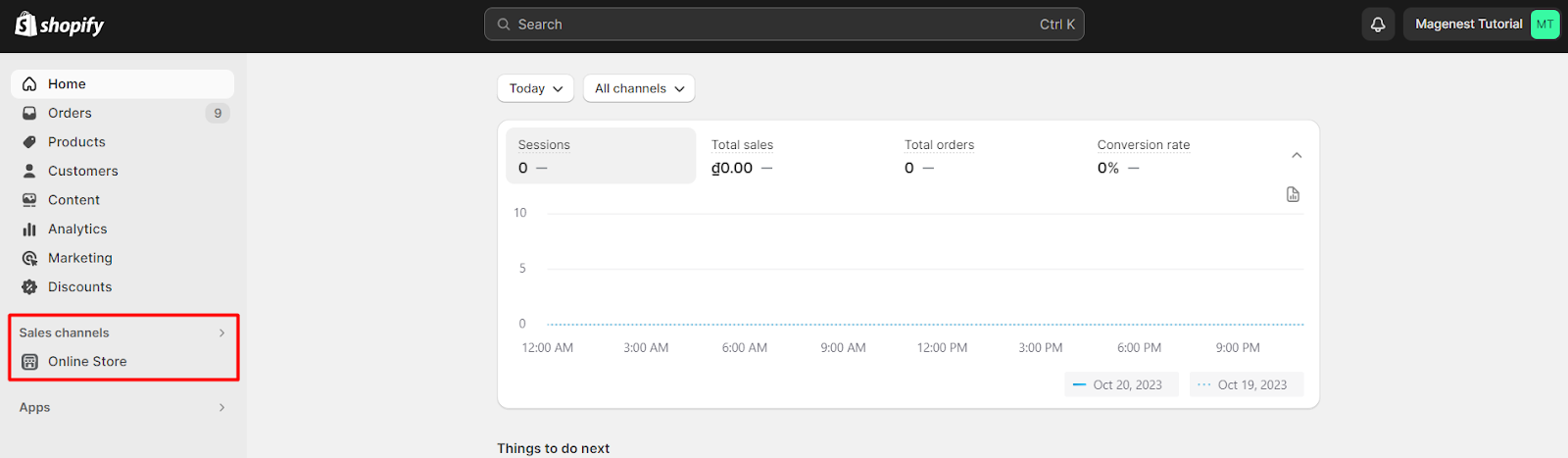
Task: Open the All channels dropdown
Action: pyautogui.click(x=639, y=88)
